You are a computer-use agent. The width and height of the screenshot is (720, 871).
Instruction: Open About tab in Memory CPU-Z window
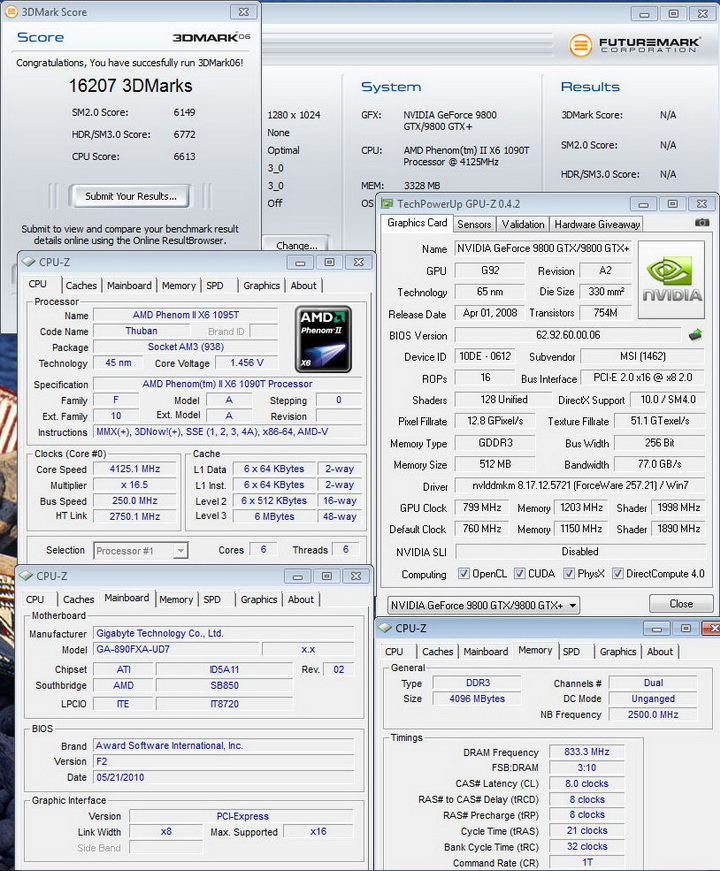(659, 652)
